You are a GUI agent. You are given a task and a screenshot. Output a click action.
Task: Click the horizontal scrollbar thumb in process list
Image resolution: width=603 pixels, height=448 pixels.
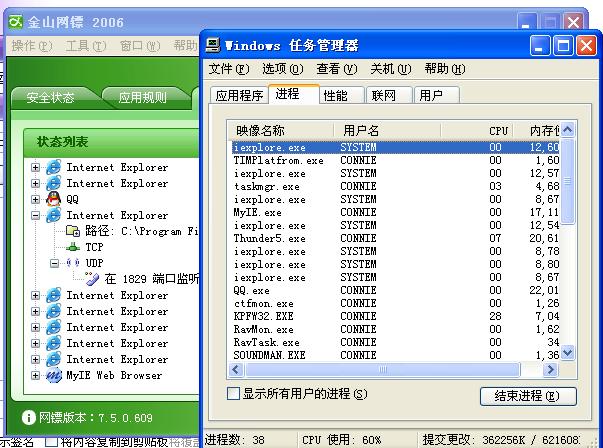(383, 370)
